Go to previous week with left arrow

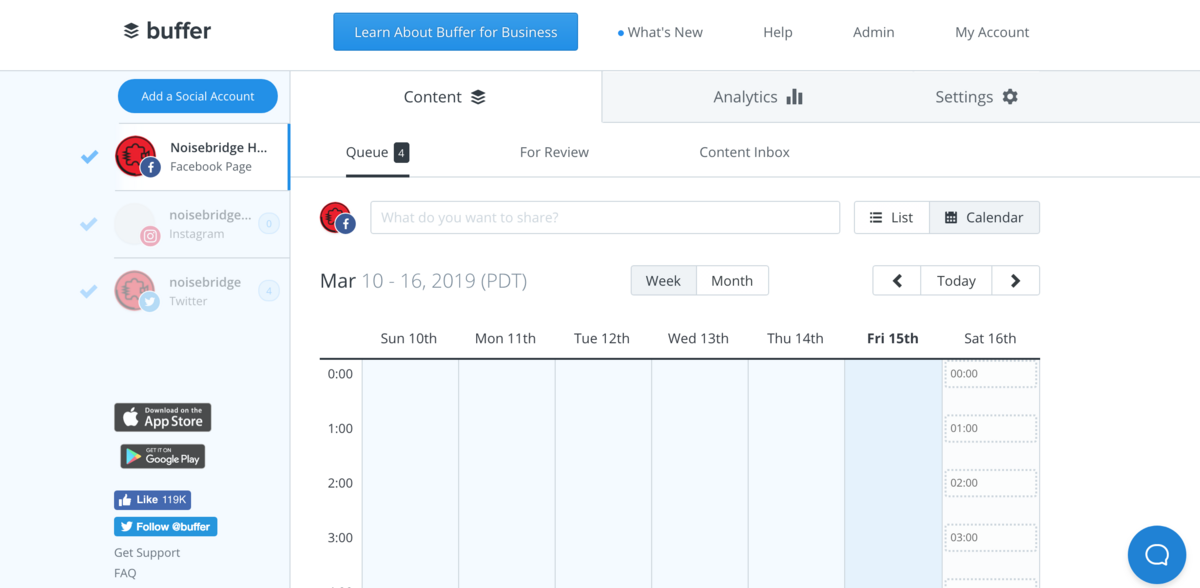click(897, 281)
